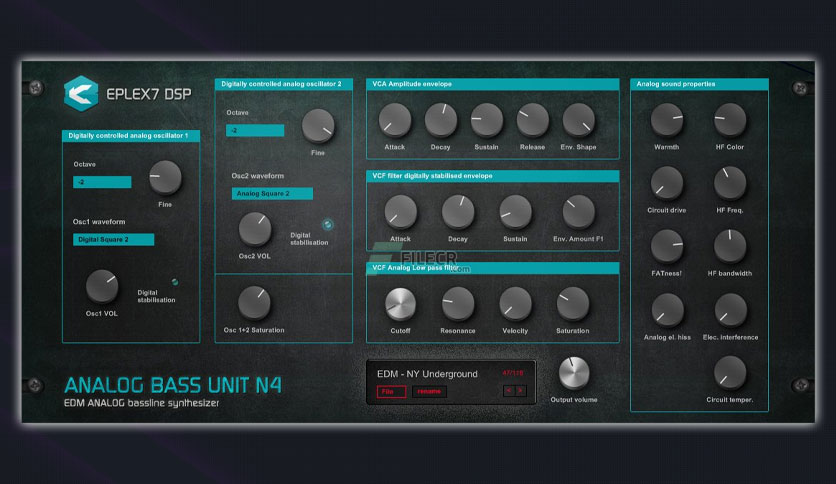Click Analog sound properties section header
836x484 pixels.
pyautogui.click(x=700, y=84)
